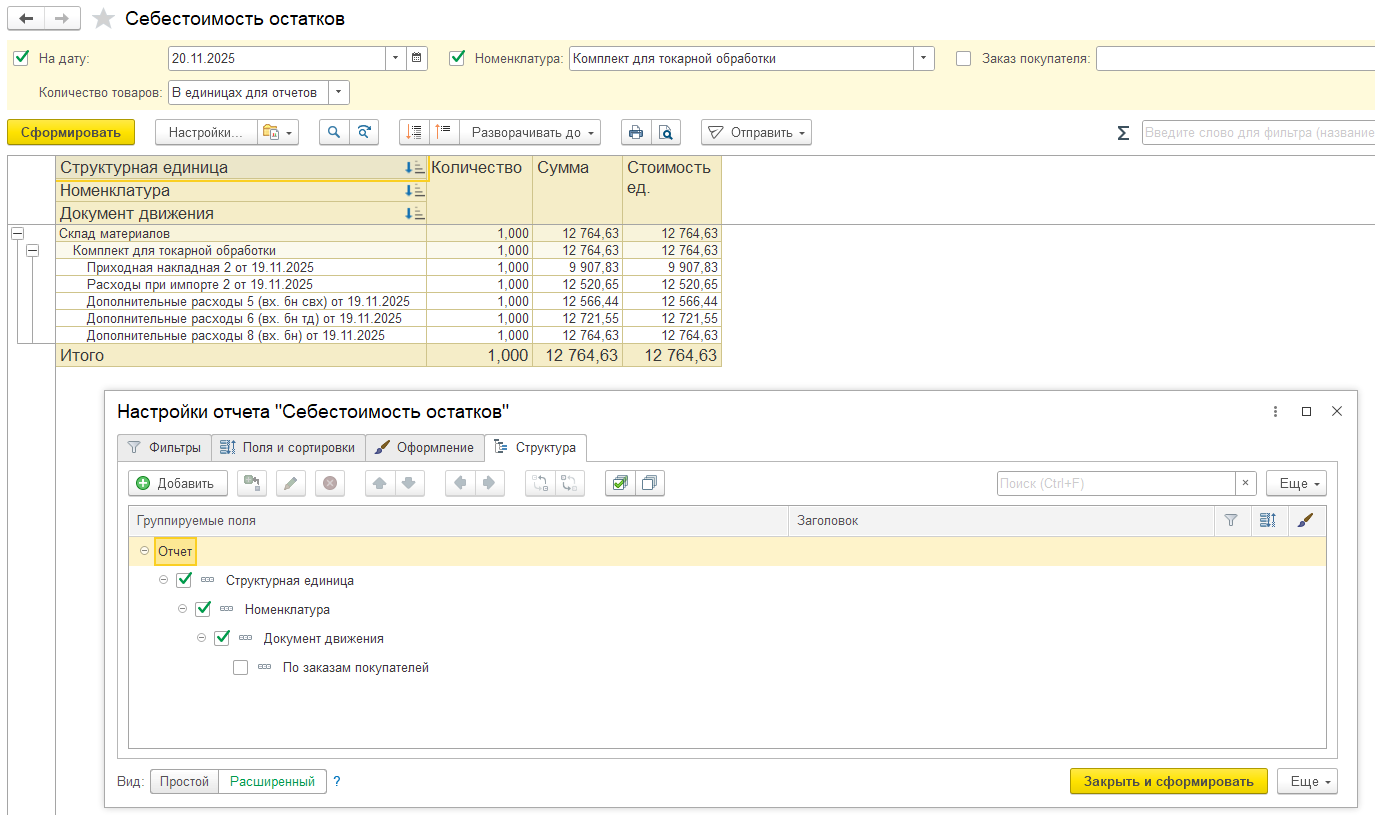Screen dimensions: 1375x815
Task: Switch to the 'Фильтры' tab
Action: click(x=164, y=447)
